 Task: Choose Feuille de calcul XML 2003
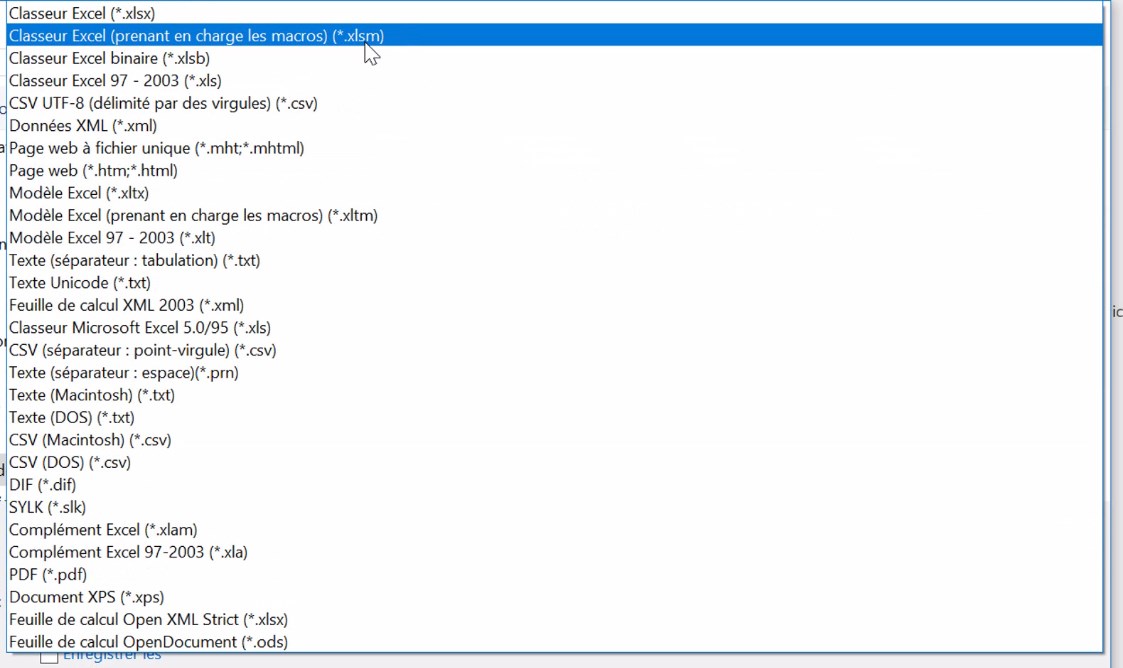[x=127, y=305]
